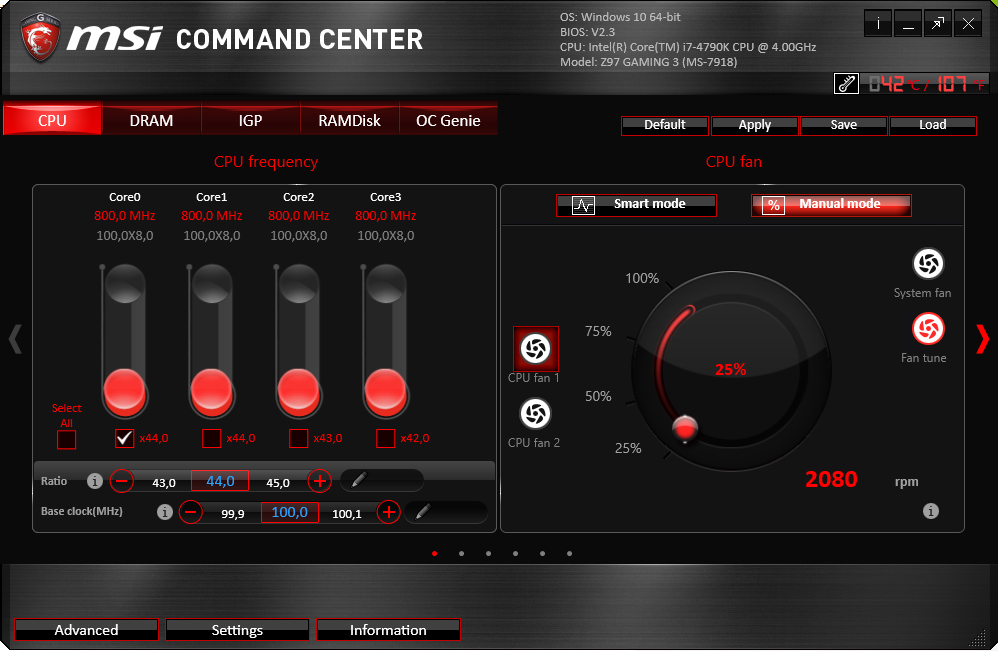
Task: Enable Smart mode for CPU fan
Action: (636, 205)
